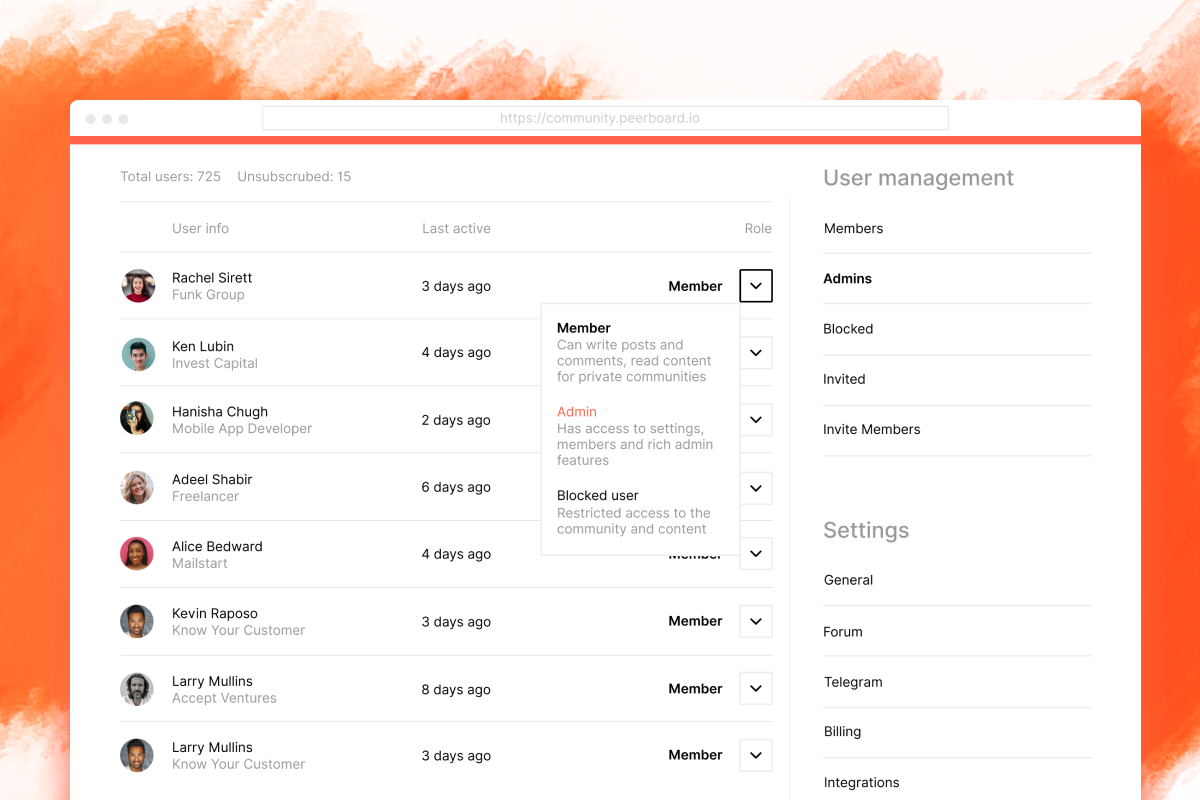Click Ken Lubin's profile avatar
Image resolution: width=1200 pixels, height=800 pixels.
pos(138,354)
